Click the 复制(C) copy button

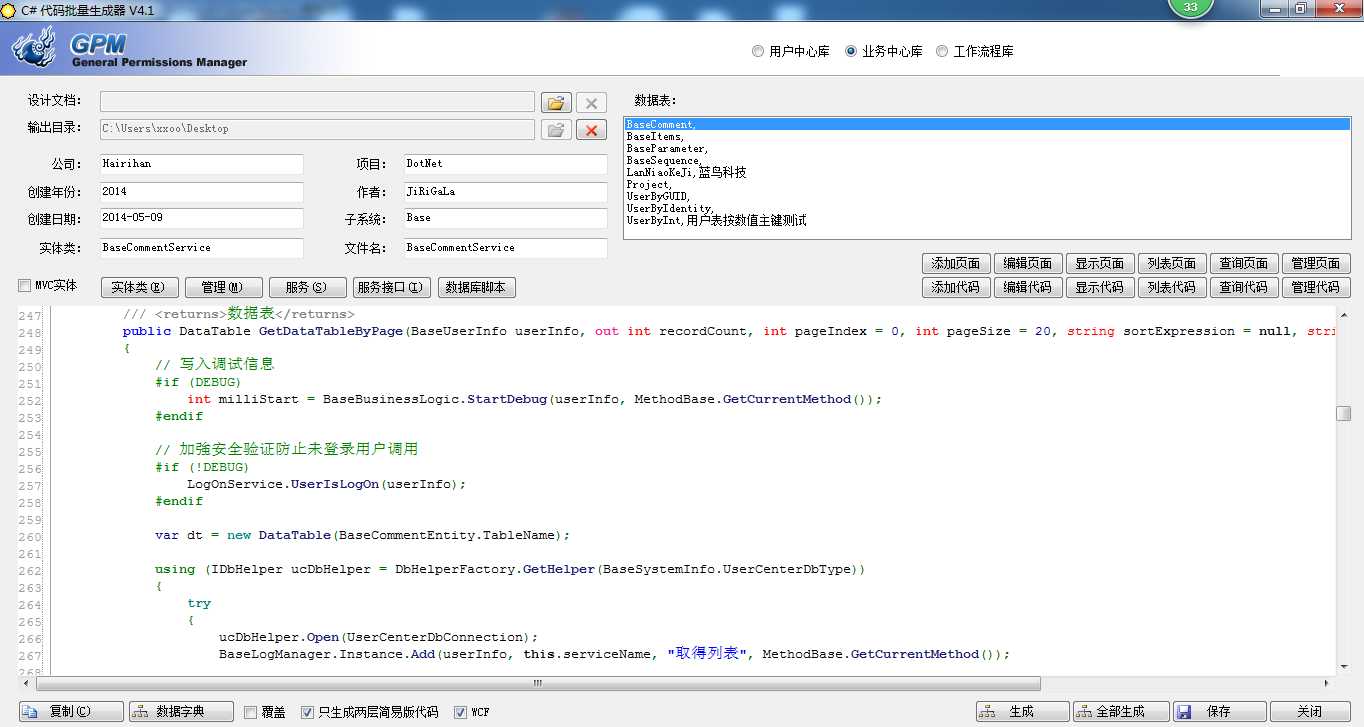71,712
